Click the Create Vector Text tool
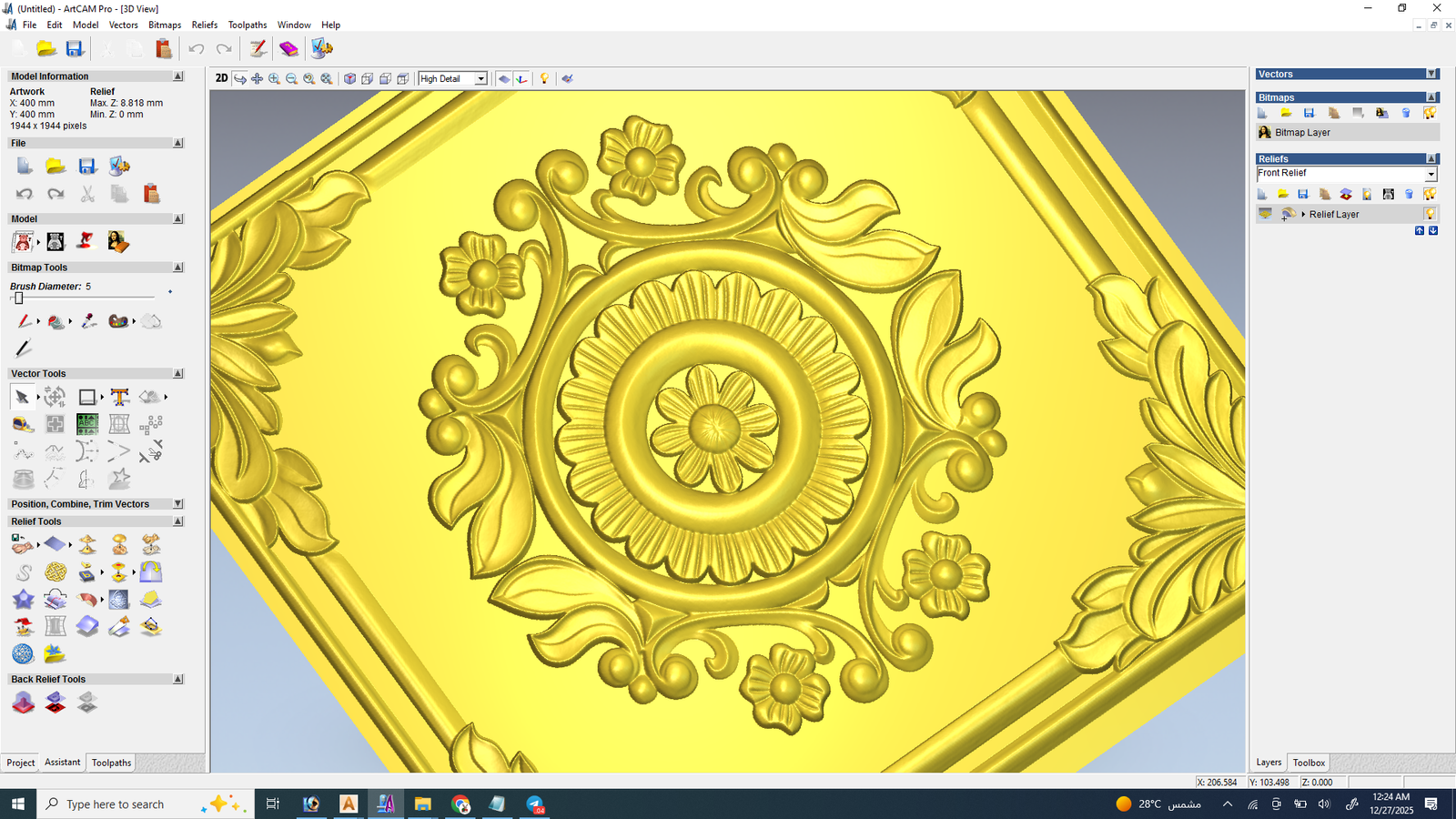Screen dimensions: 1456x819 [x=119, y=397]
